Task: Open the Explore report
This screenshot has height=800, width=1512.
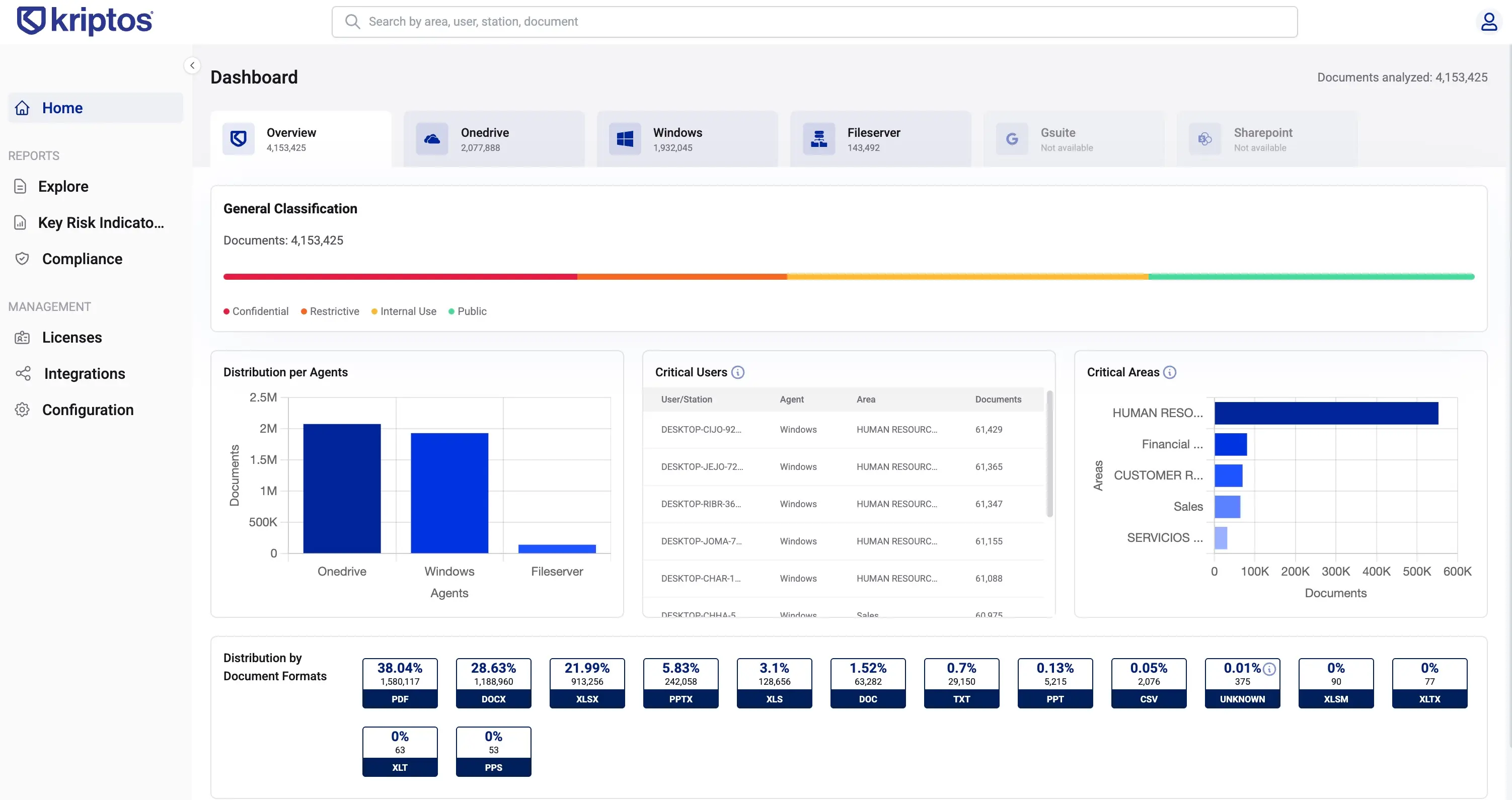Action: [63, 187]
